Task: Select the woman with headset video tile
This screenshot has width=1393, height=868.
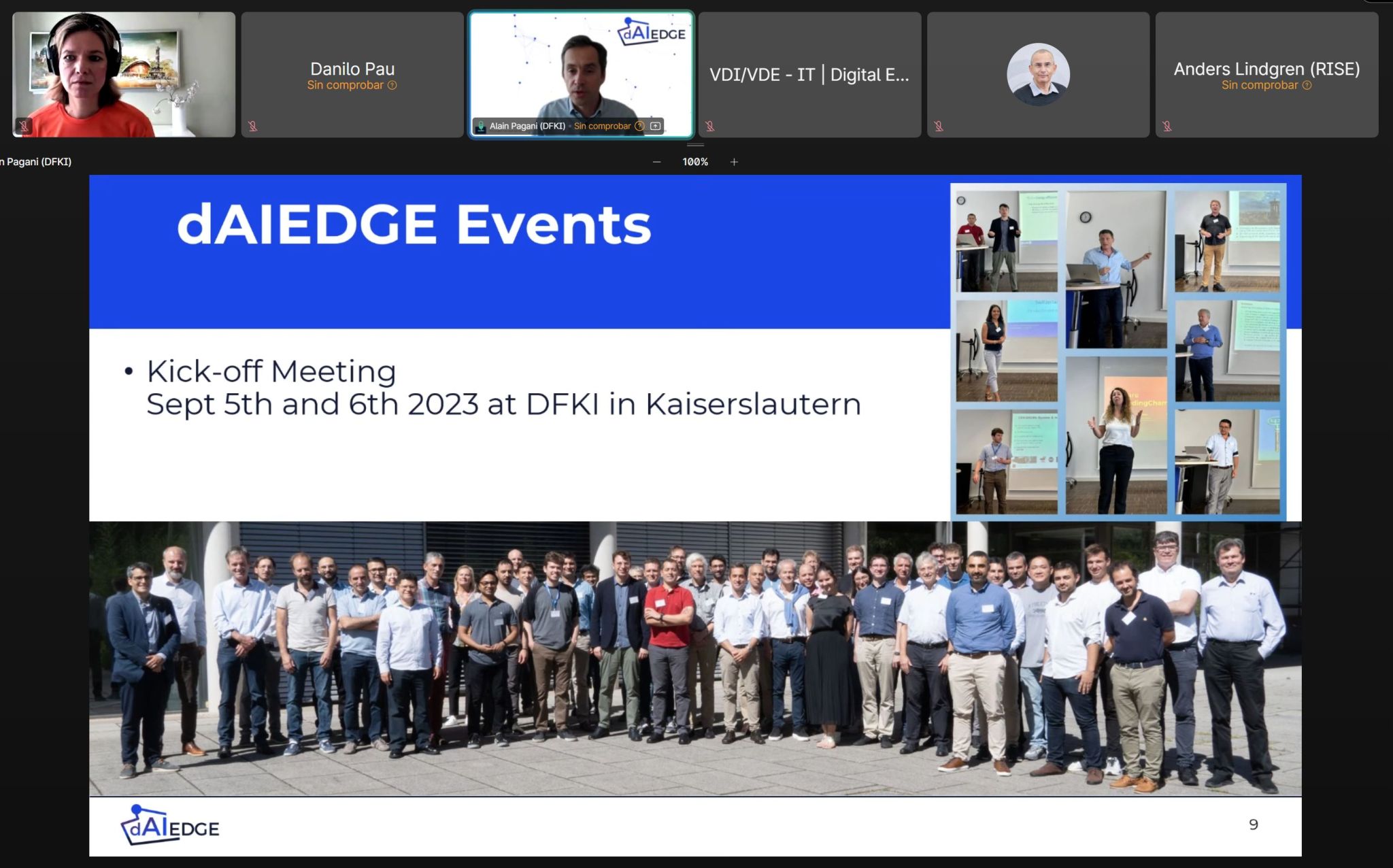Action: coord(124,75)
